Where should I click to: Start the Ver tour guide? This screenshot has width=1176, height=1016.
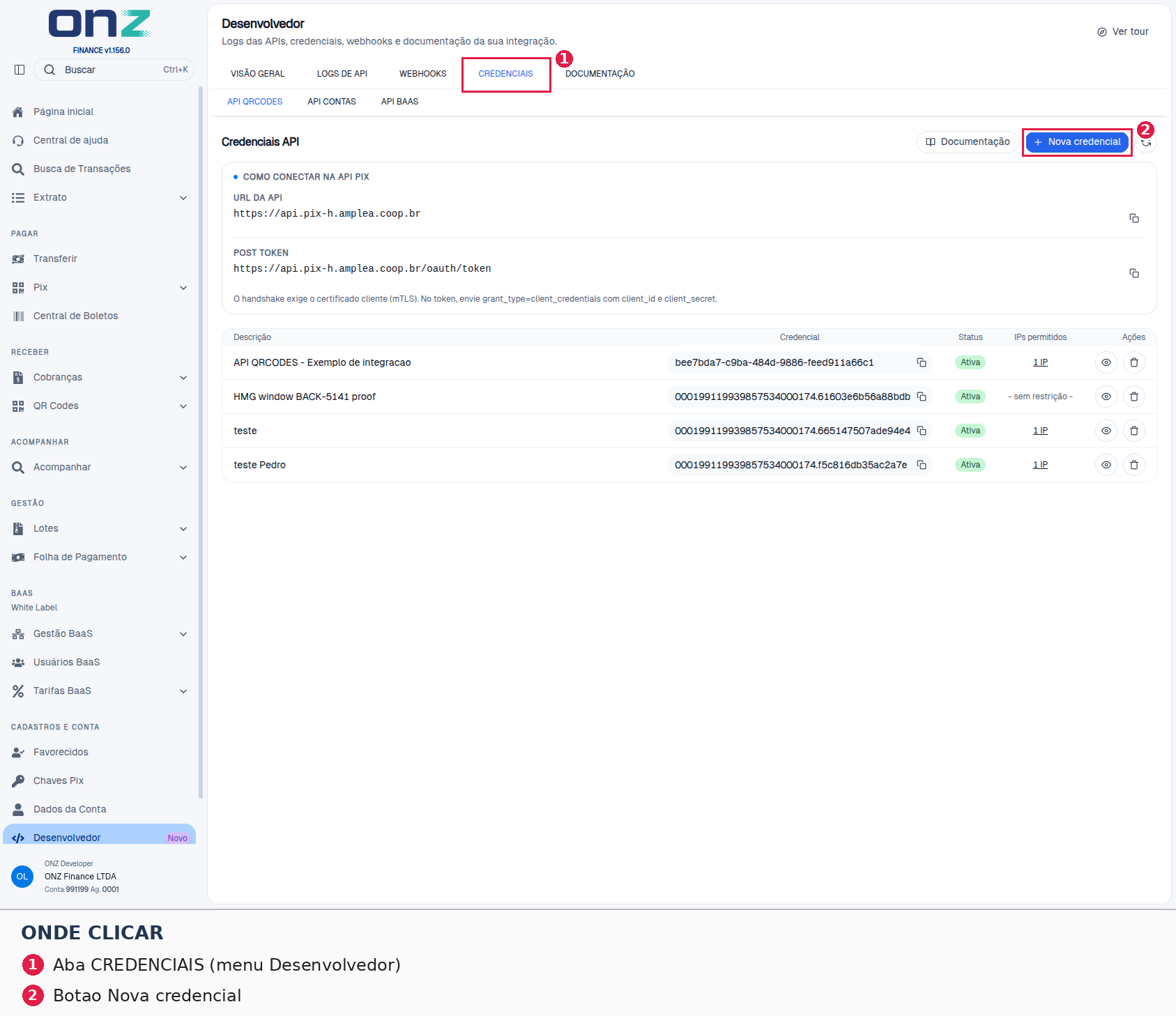1123,32
